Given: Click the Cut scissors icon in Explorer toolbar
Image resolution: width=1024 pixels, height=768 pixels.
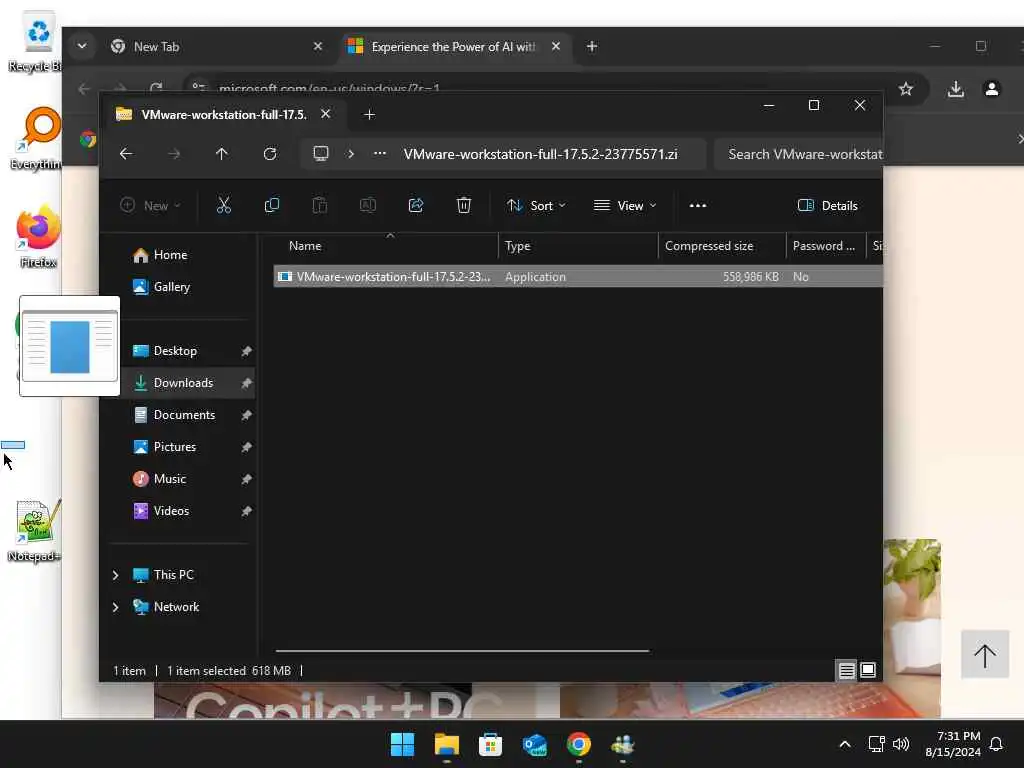Looking at the screenshot, I should coord(223,205).
